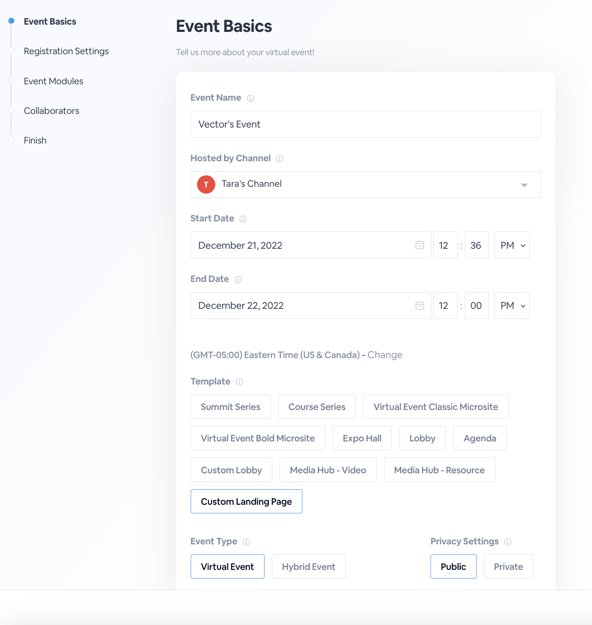
Task: Open the End Date calendar picker icon
Action: click(x=419, y=305)
